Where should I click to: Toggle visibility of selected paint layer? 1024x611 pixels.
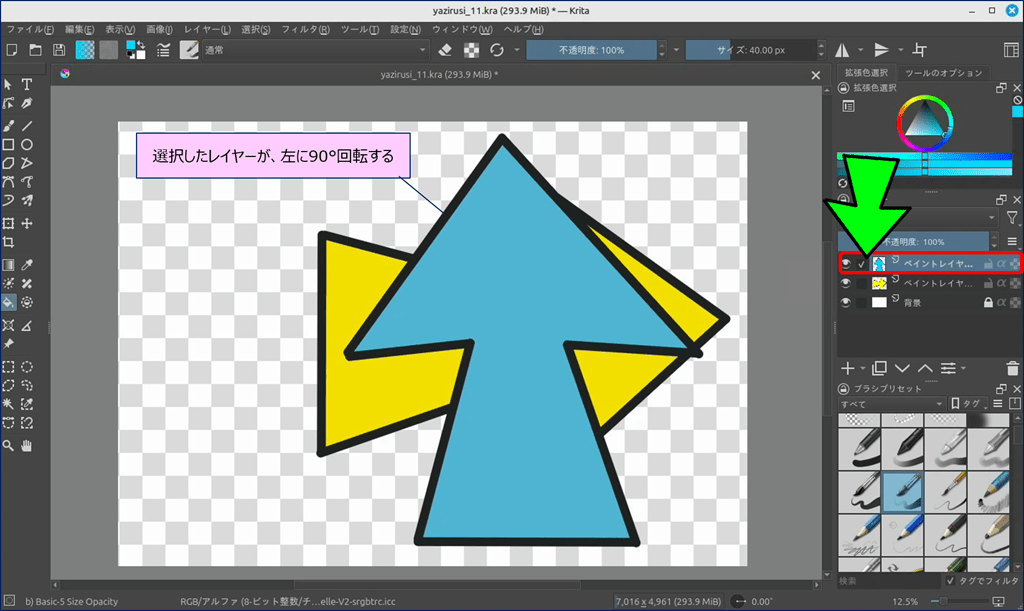(846, 263)
